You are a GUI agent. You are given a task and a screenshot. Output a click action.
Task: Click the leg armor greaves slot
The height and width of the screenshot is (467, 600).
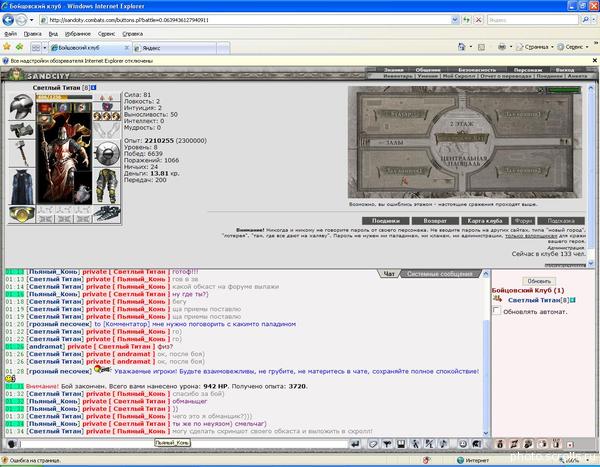108,183
